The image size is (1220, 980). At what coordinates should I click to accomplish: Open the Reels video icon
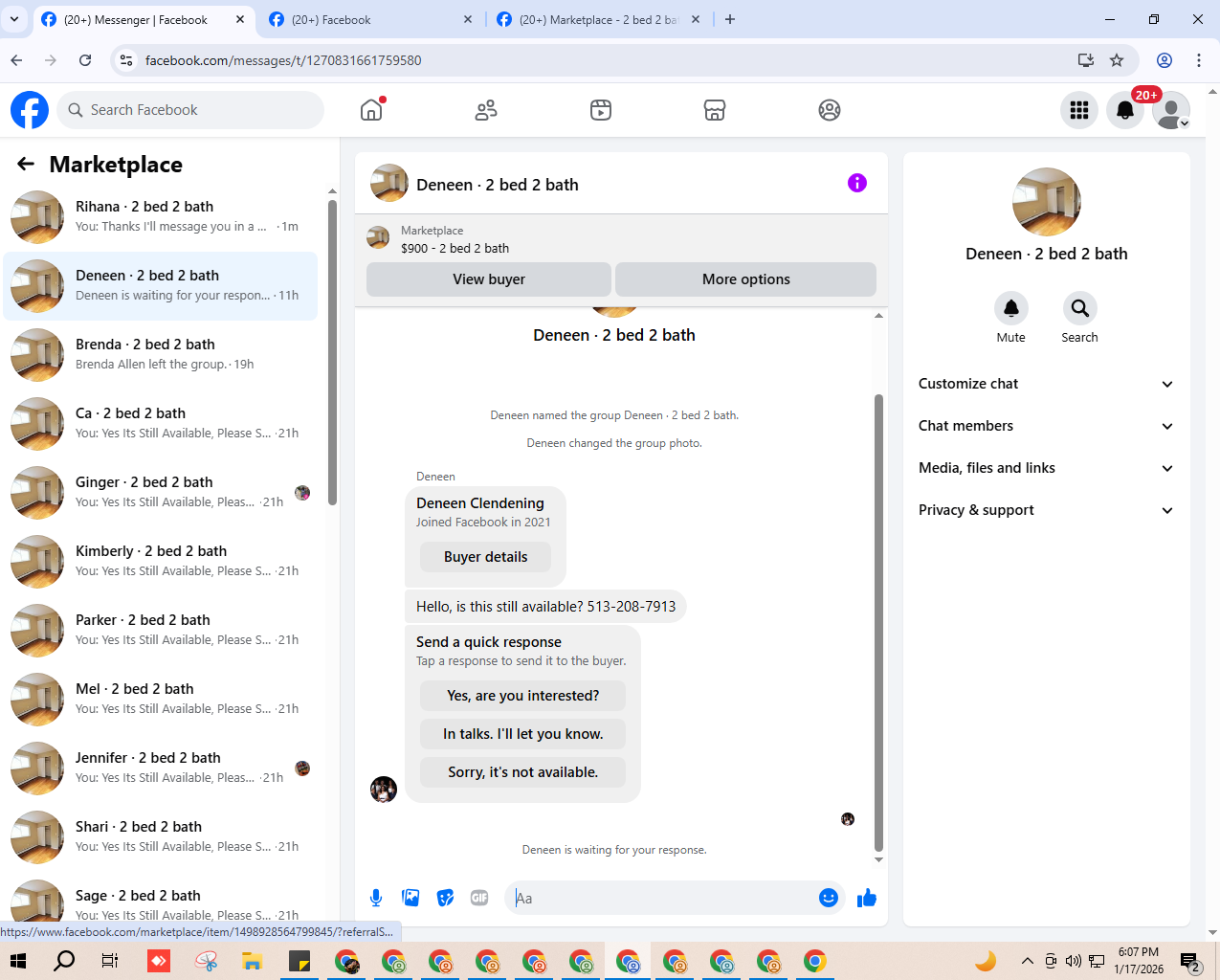(x=601, y=110)
